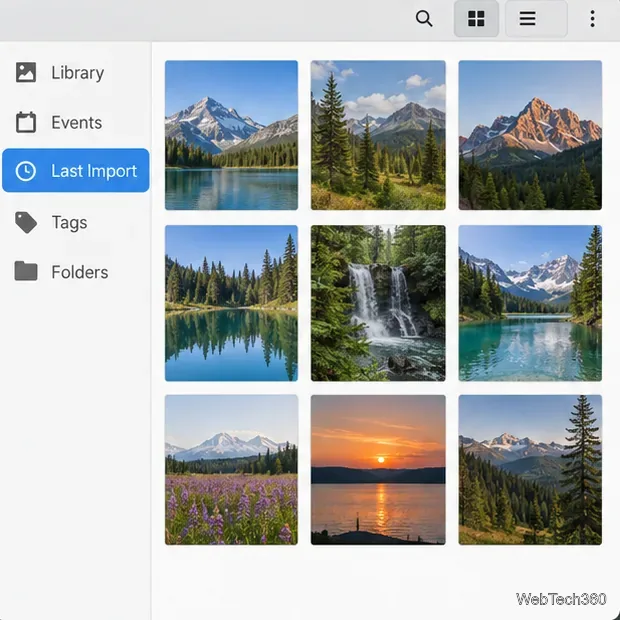
Task: Select the orange sunlit mountain photo
Action: pyautogui.click(x=530, y=135)
